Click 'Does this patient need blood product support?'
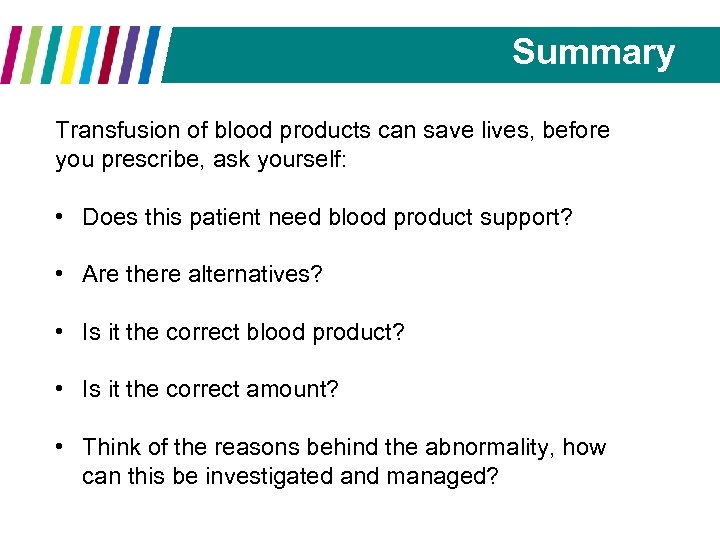This screenshot has height=540, width=720. [x=327, y=217]
